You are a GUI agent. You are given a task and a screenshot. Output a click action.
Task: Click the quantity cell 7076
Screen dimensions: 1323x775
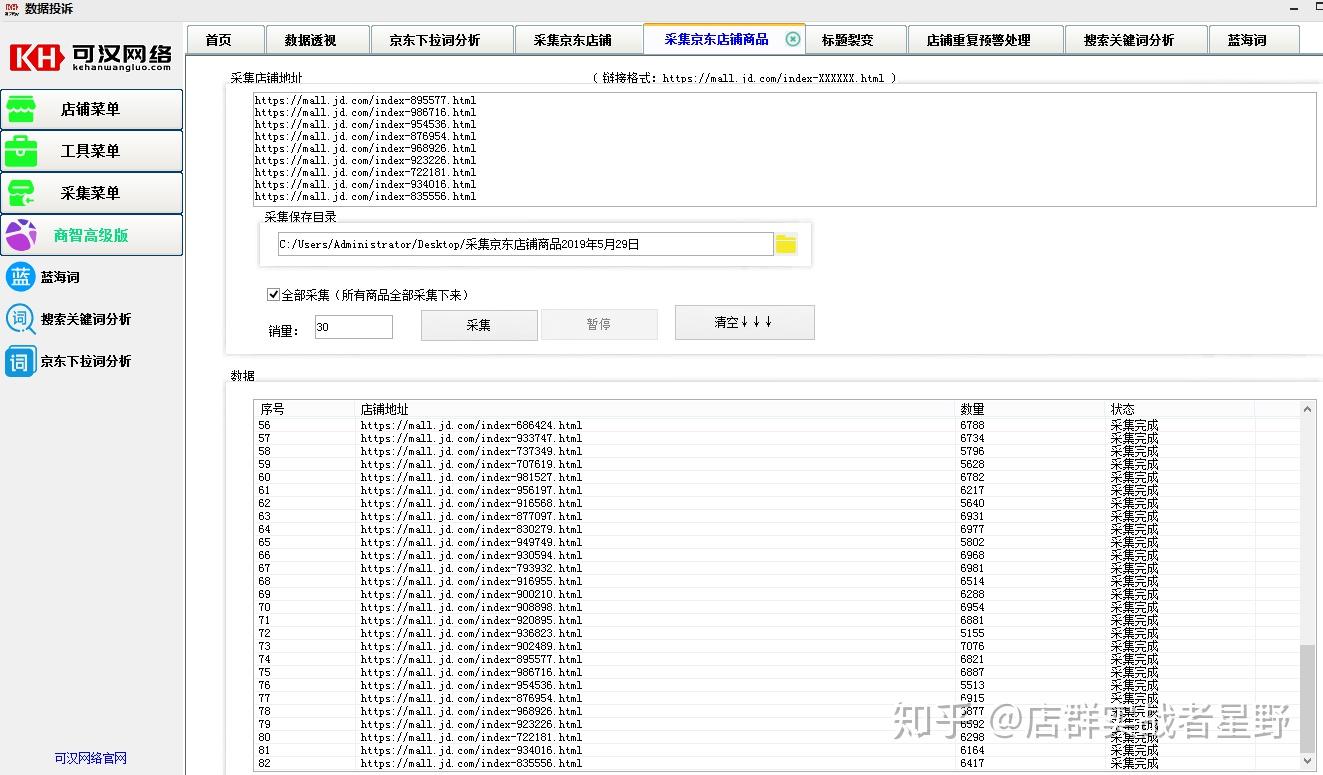[x=972, y=646]
